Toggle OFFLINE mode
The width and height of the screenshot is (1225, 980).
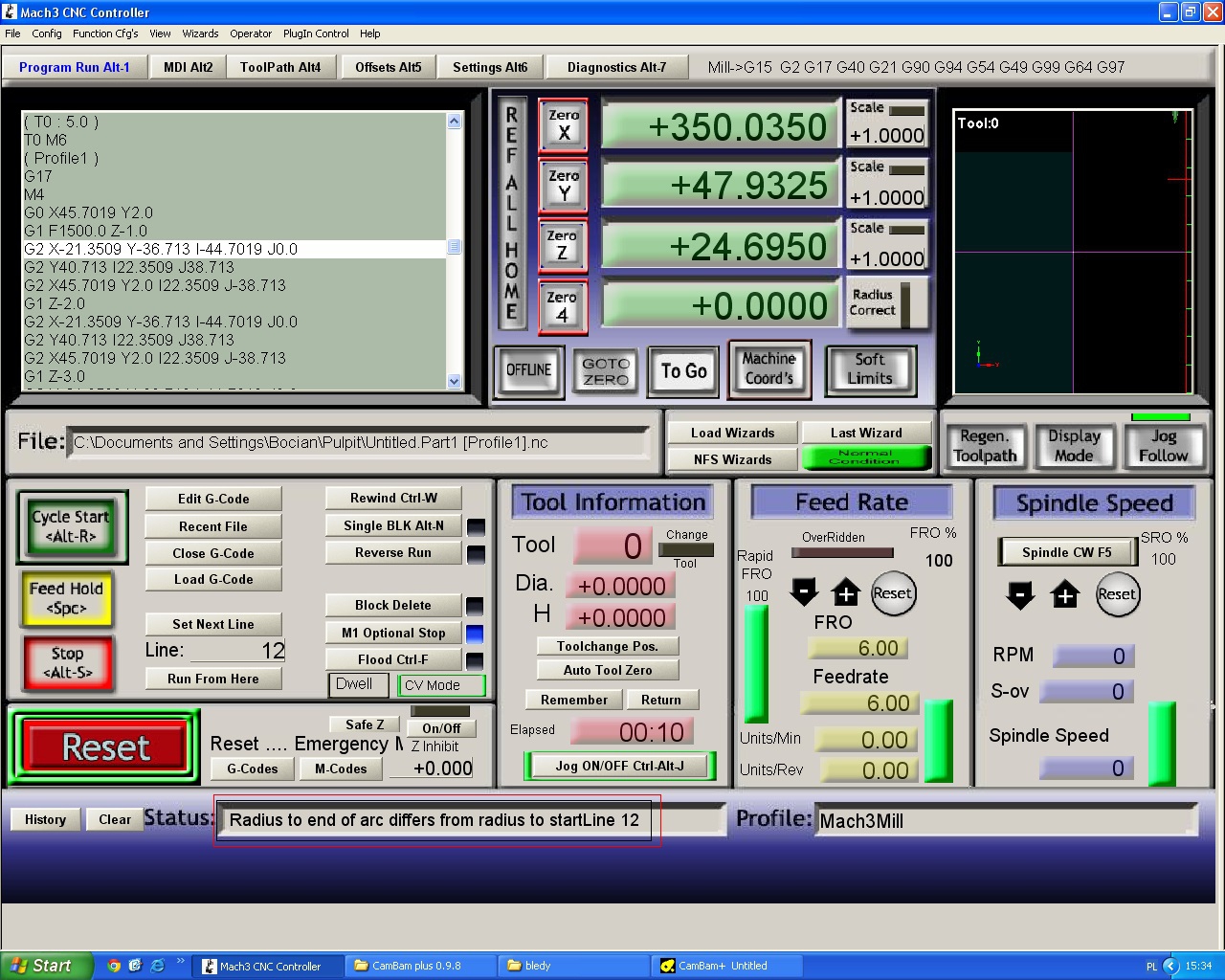tap(528, 371)
